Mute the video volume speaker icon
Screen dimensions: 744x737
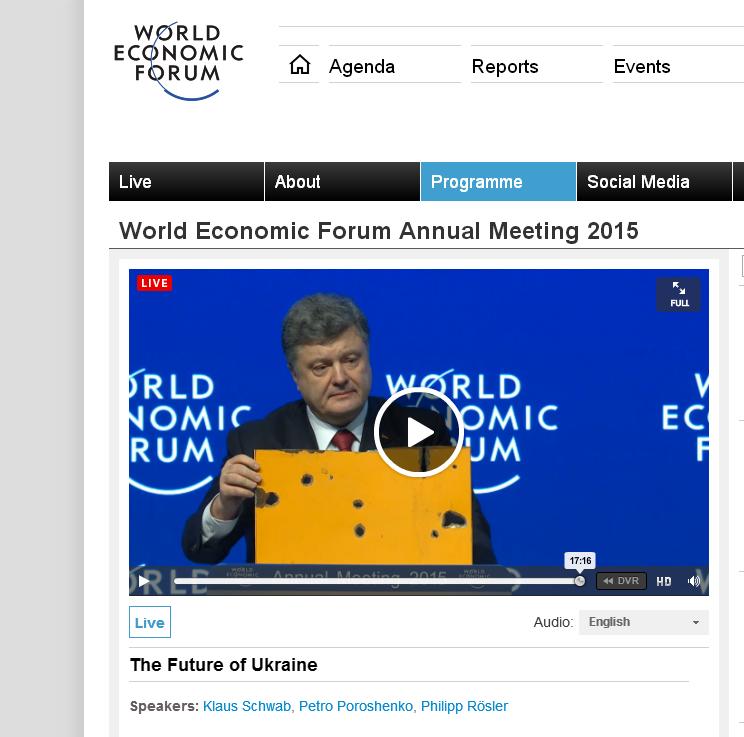click(x=694, y=581)
